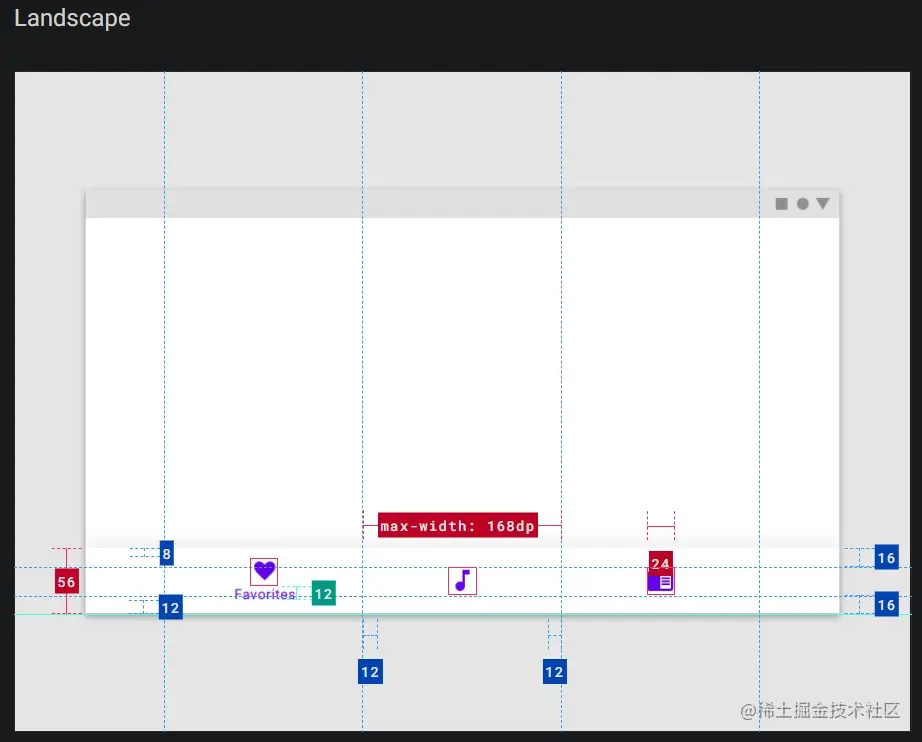Click the upper blue 16 label
The image size is (922, 742).
point(886,557)
